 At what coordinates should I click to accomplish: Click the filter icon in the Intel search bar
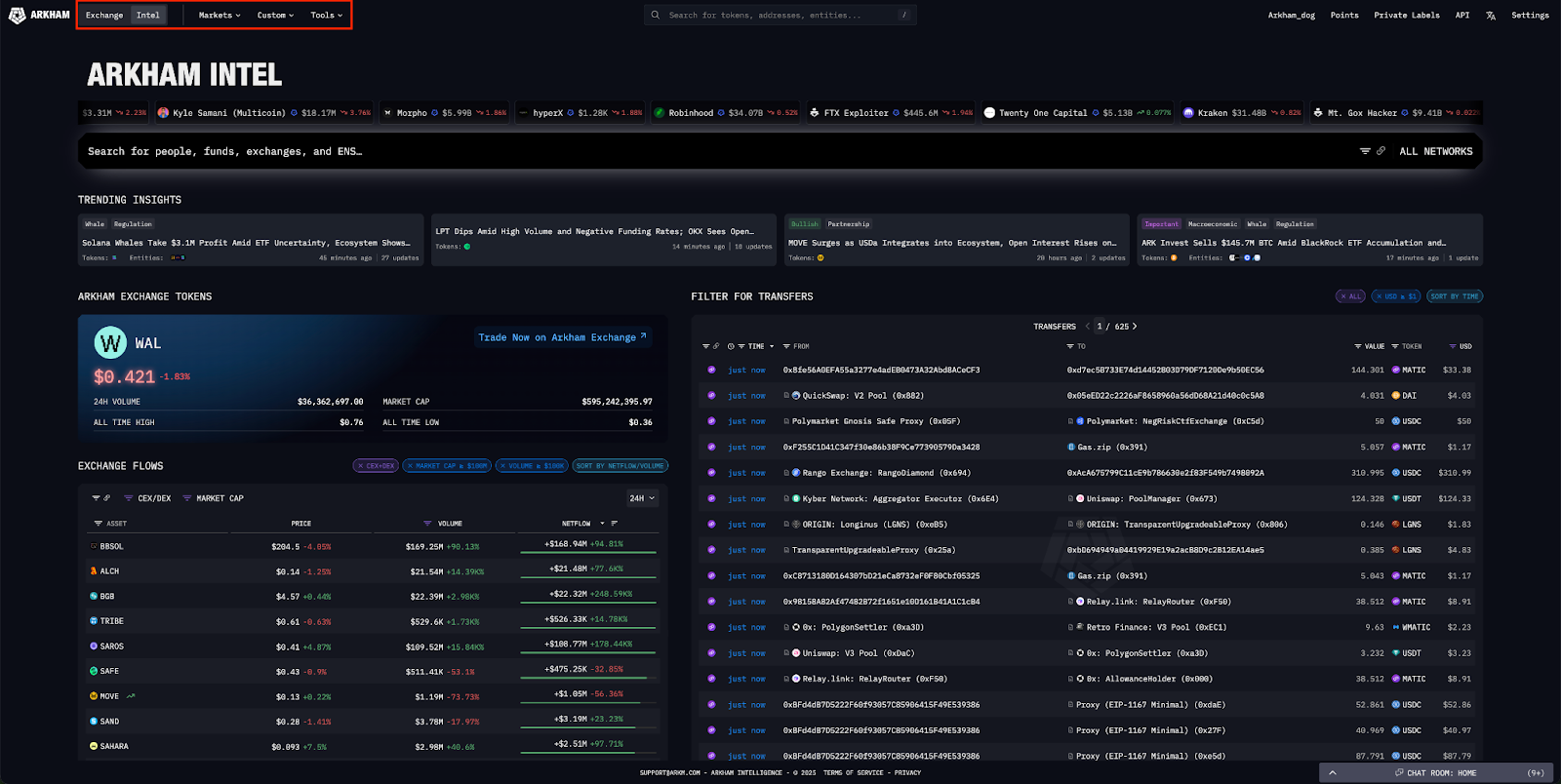(1365, 151)
